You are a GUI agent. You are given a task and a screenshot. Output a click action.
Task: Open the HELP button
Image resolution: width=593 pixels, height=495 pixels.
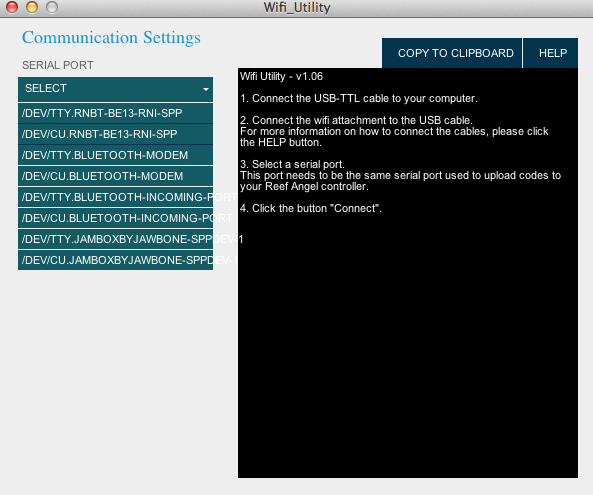tap(551, 53)
